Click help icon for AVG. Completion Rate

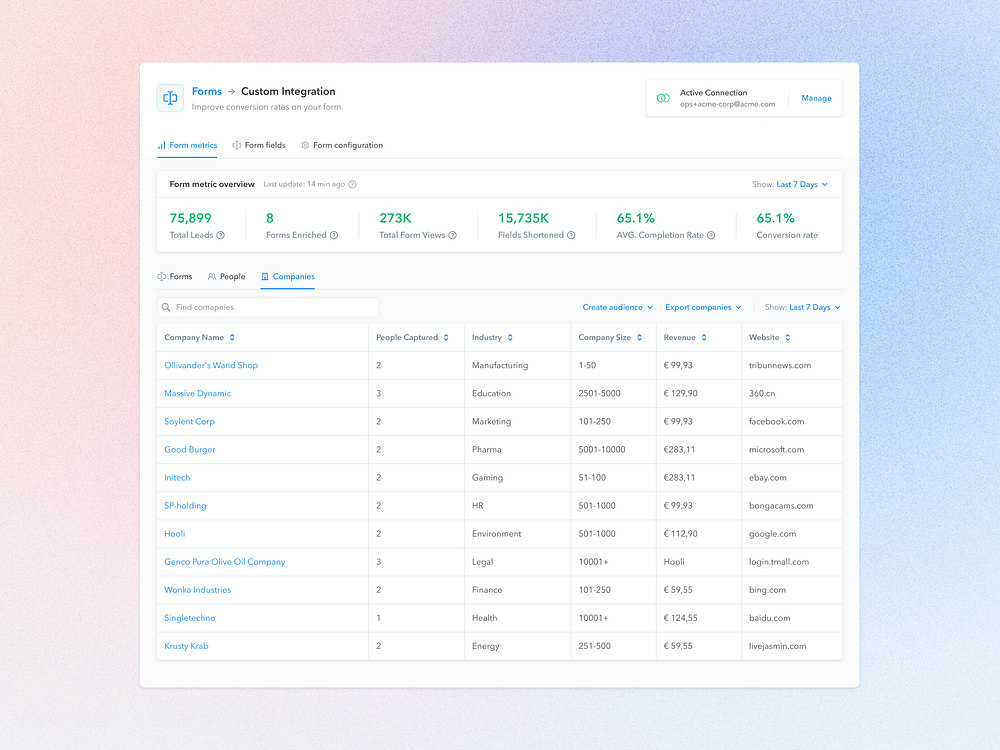[x=711, y=235]
